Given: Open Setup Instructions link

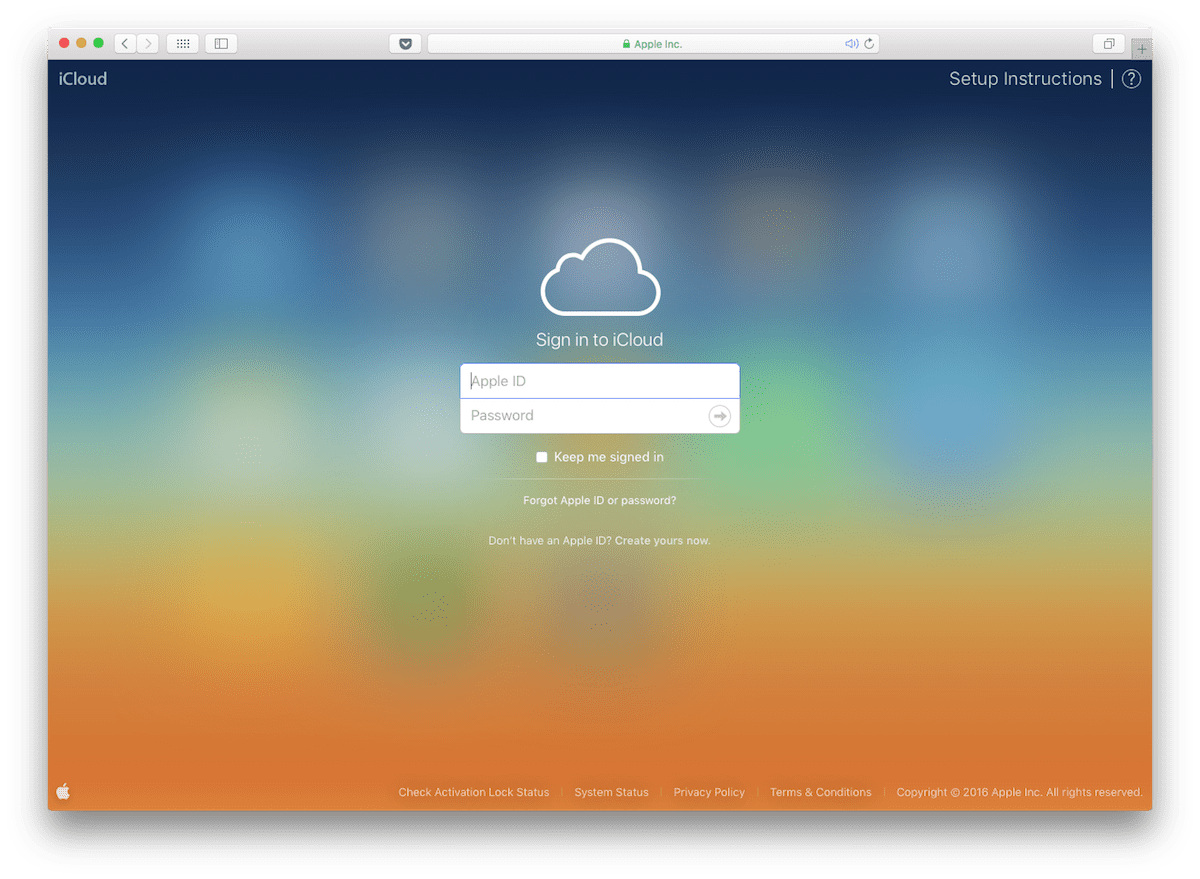Looking at the screenshot, I should 1025,79.
